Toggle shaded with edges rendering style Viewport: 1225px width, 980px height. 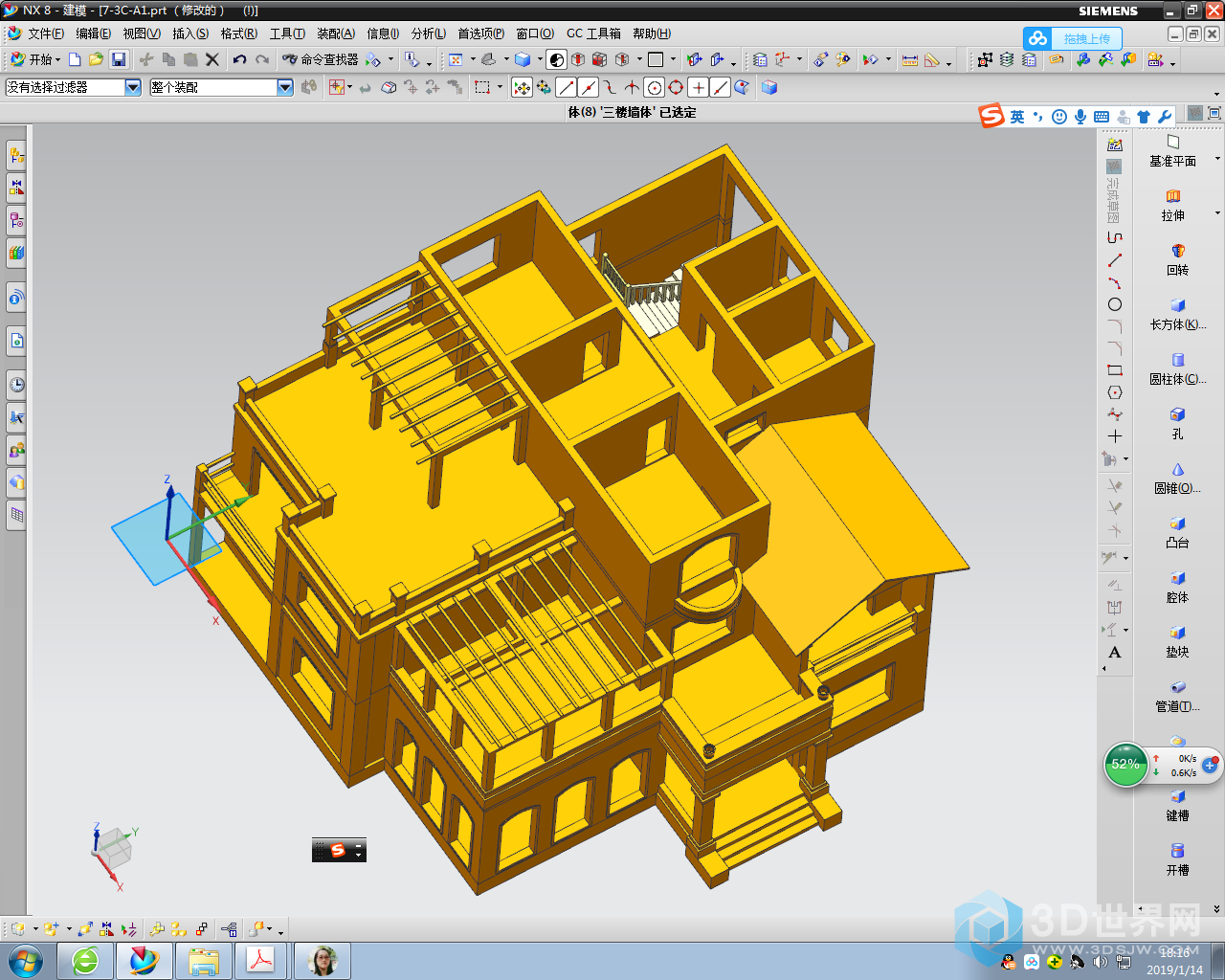pyautogui.click(x=556, y=59)
